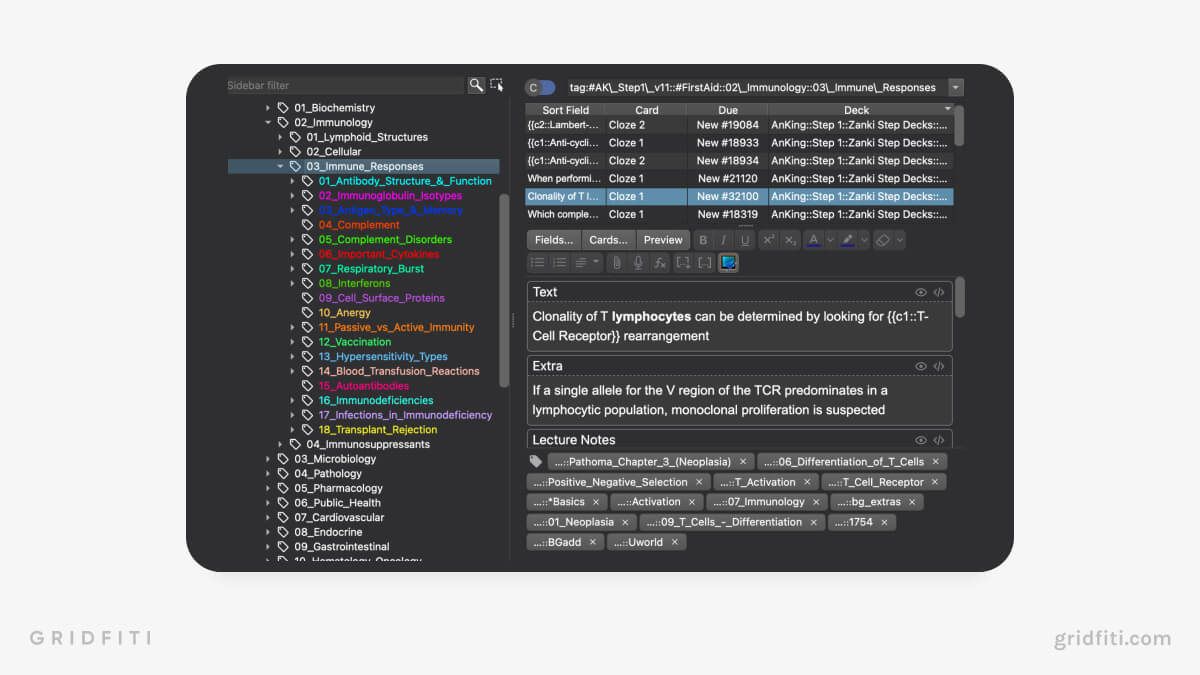This screenshot has width=1200, height=675.
Task: Click the image occlusion icon
Action: [729, 263]
